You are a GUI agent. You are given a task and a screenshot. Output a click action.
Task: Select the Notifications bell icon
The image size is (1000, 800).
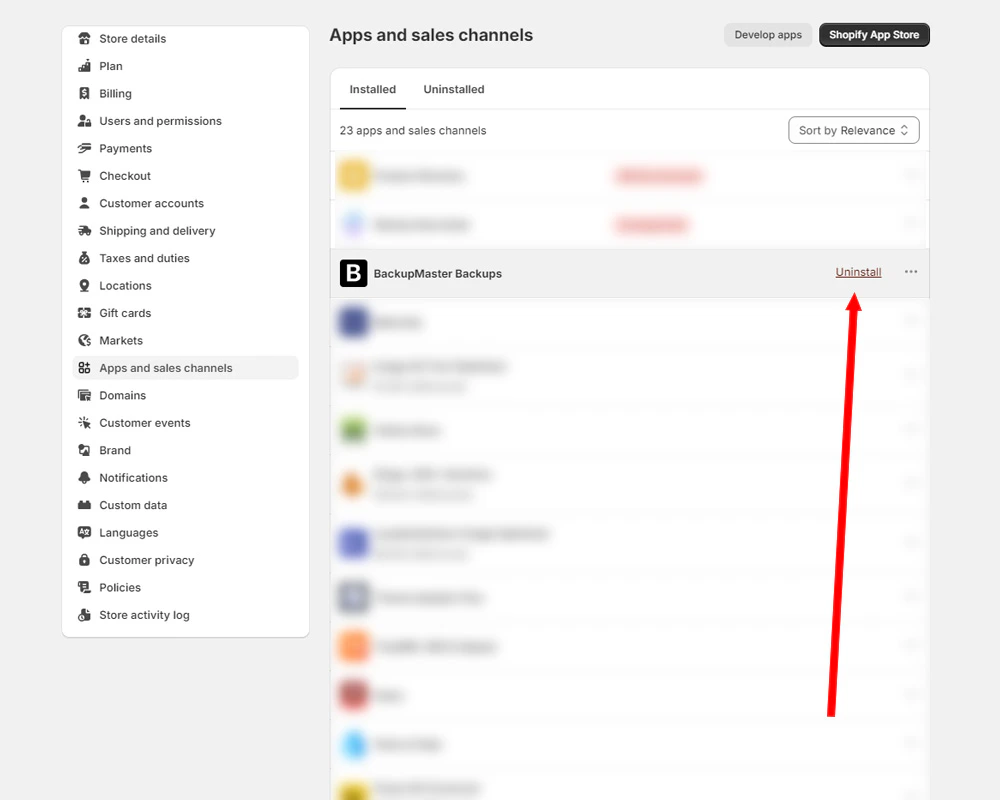point(84,477)
